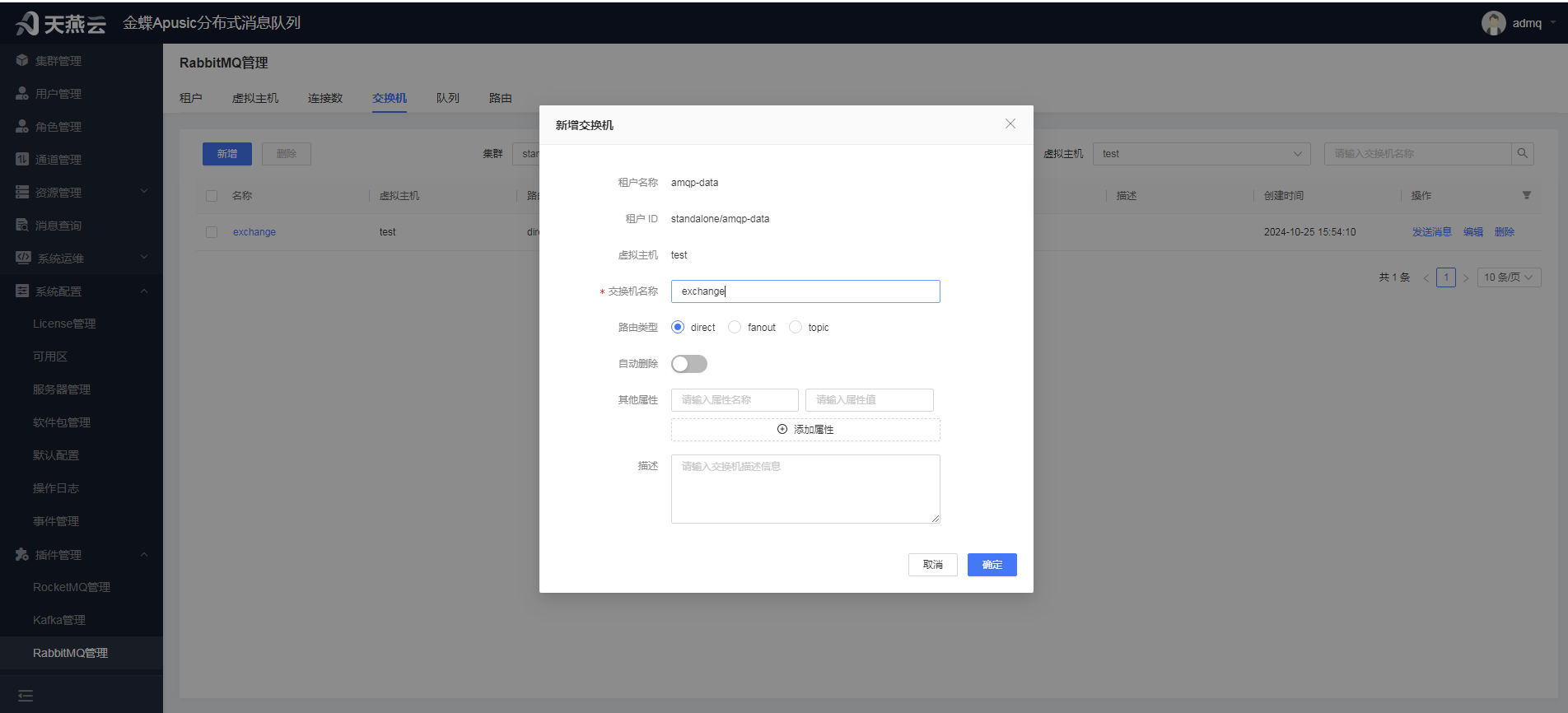1568x713 pixels.
Task: Switch to 连接数 tab
Action: coord(325,98)
